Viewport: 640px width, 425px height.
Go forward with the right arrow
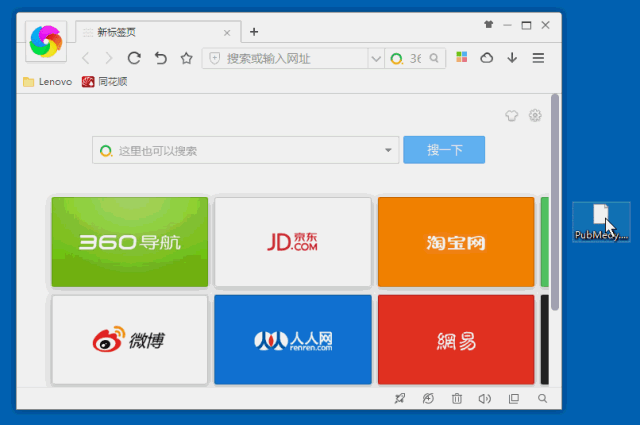109,58
